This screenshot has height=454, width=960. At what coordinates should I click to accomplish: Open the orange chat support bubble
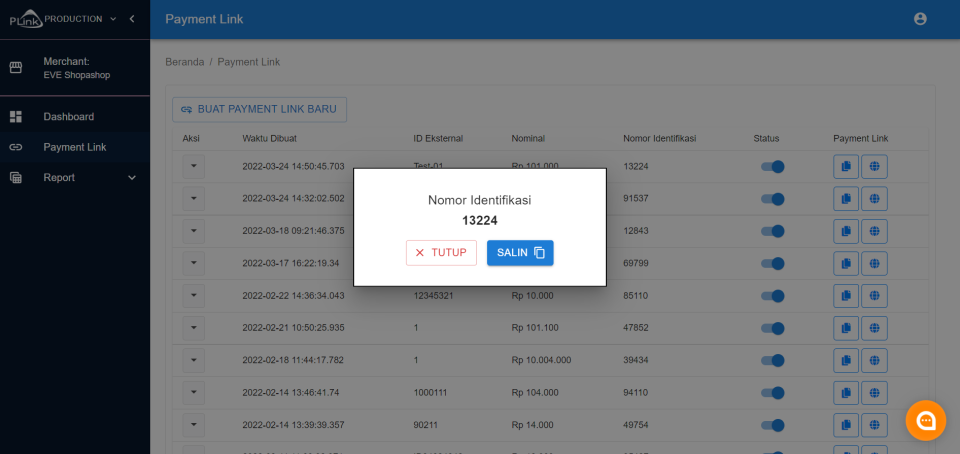tap(926, 420)
